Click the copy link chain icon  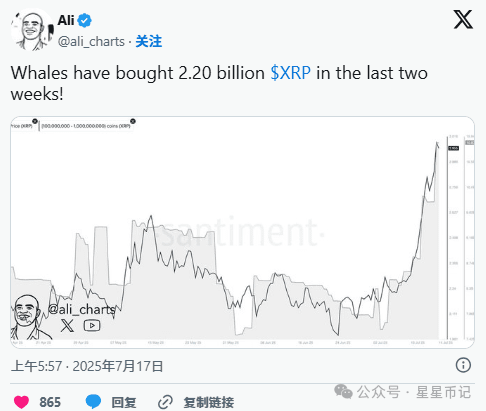pyautogui.click(x=165, y=402)
